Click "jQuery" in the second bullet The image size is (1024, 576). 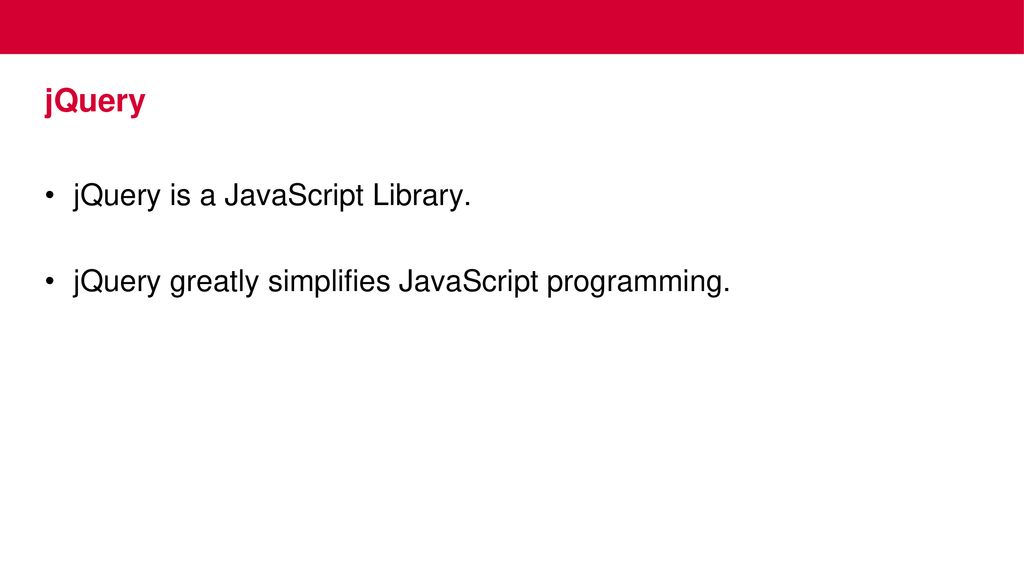(x=117, y=282)
